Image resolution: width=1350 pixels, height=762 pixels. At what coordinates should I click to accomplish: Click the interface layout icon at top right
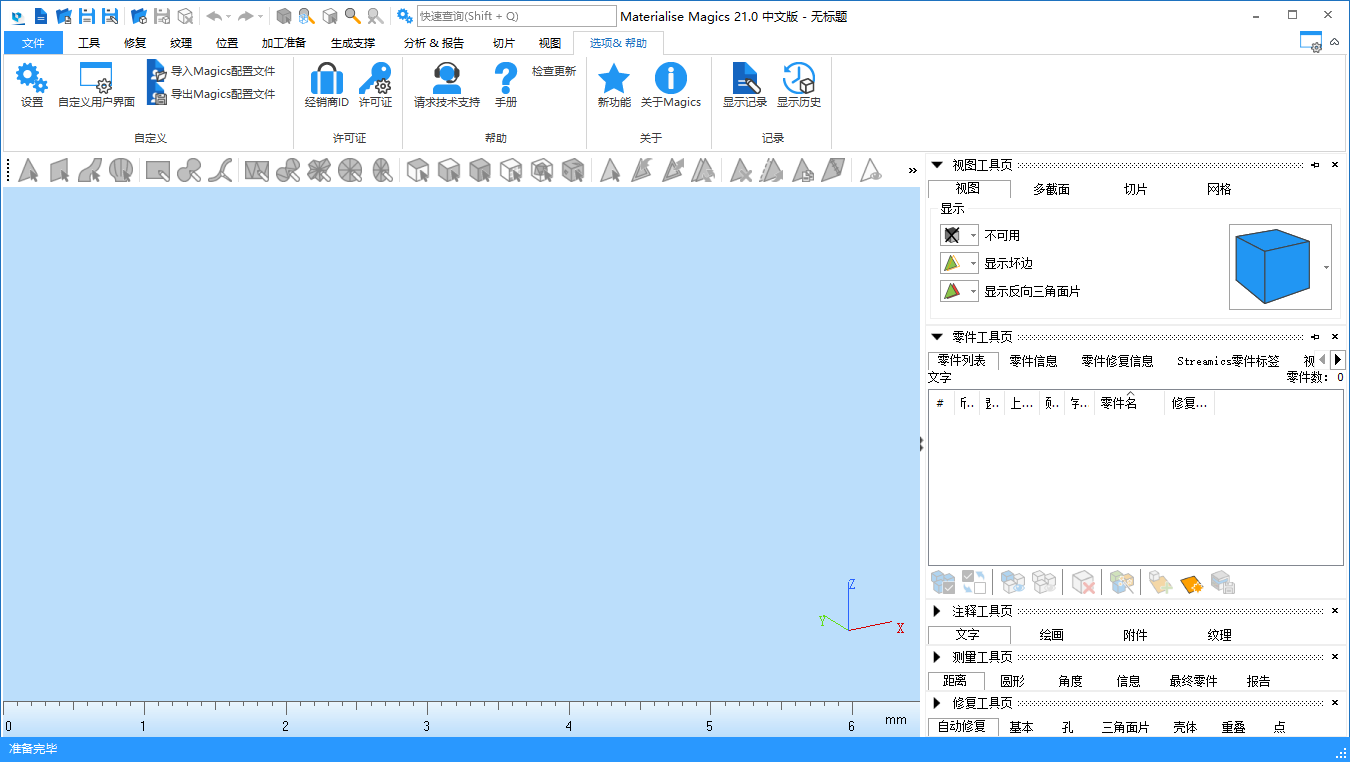(1311, 42)
